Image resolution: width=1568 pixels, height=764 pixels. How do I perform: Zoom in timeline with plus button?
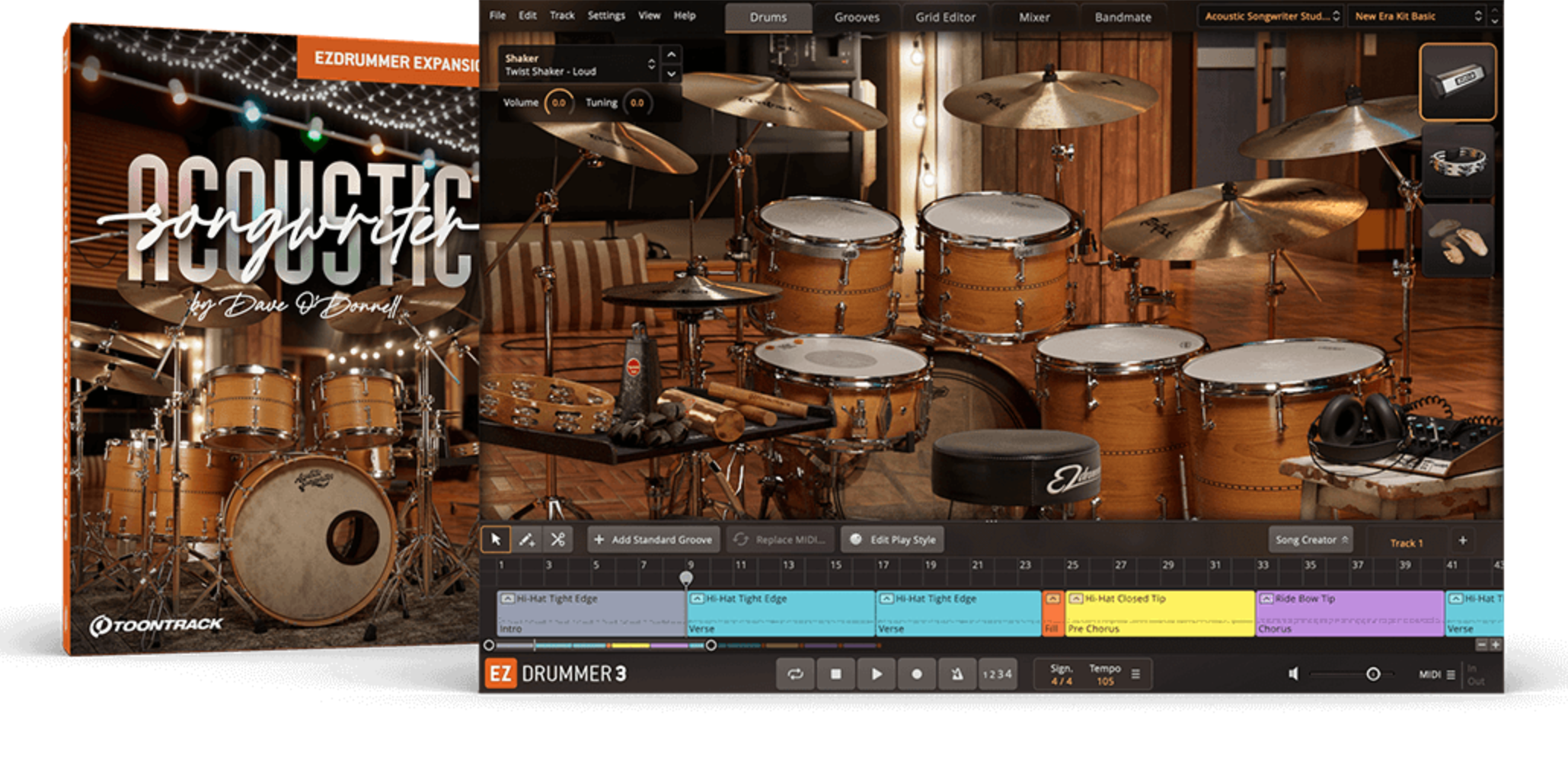click(1496, 645)
